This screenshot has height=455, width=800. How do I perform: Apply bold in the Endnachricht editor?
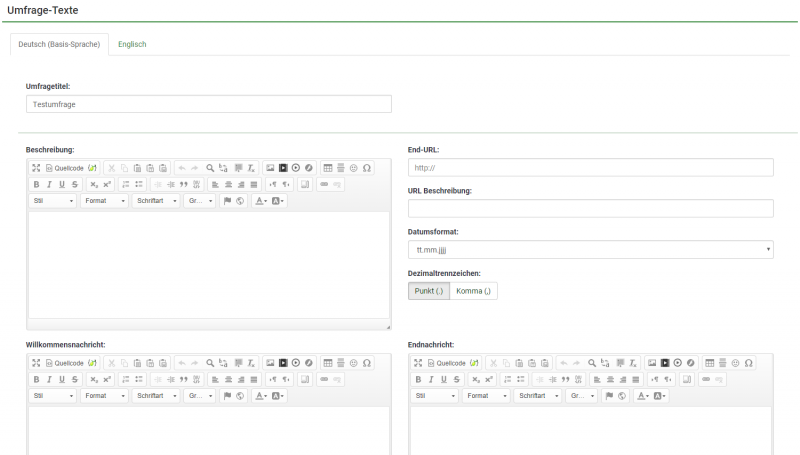click(x=418, y=379)
